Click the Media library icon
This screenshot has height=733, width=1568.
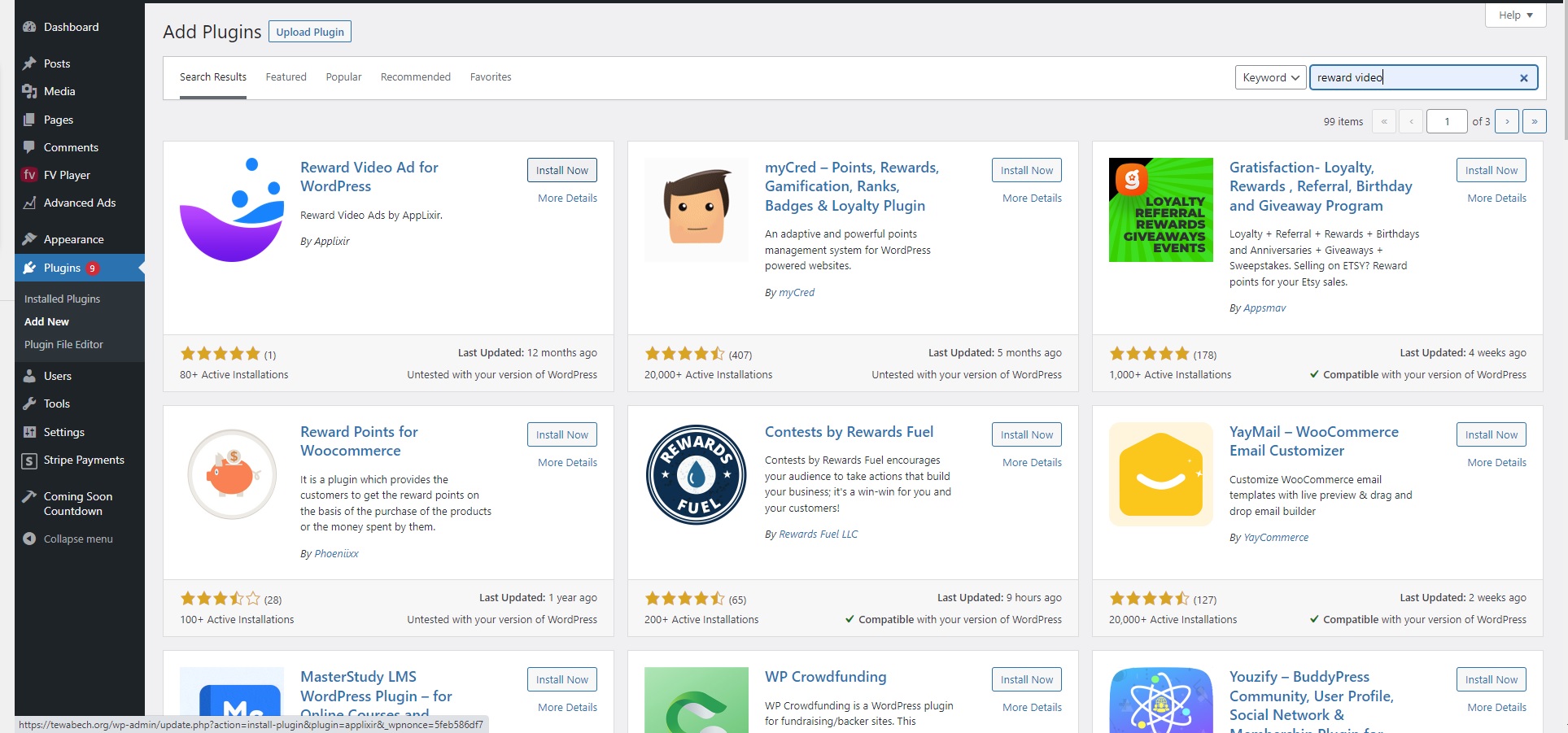click(x=29, y=91)
